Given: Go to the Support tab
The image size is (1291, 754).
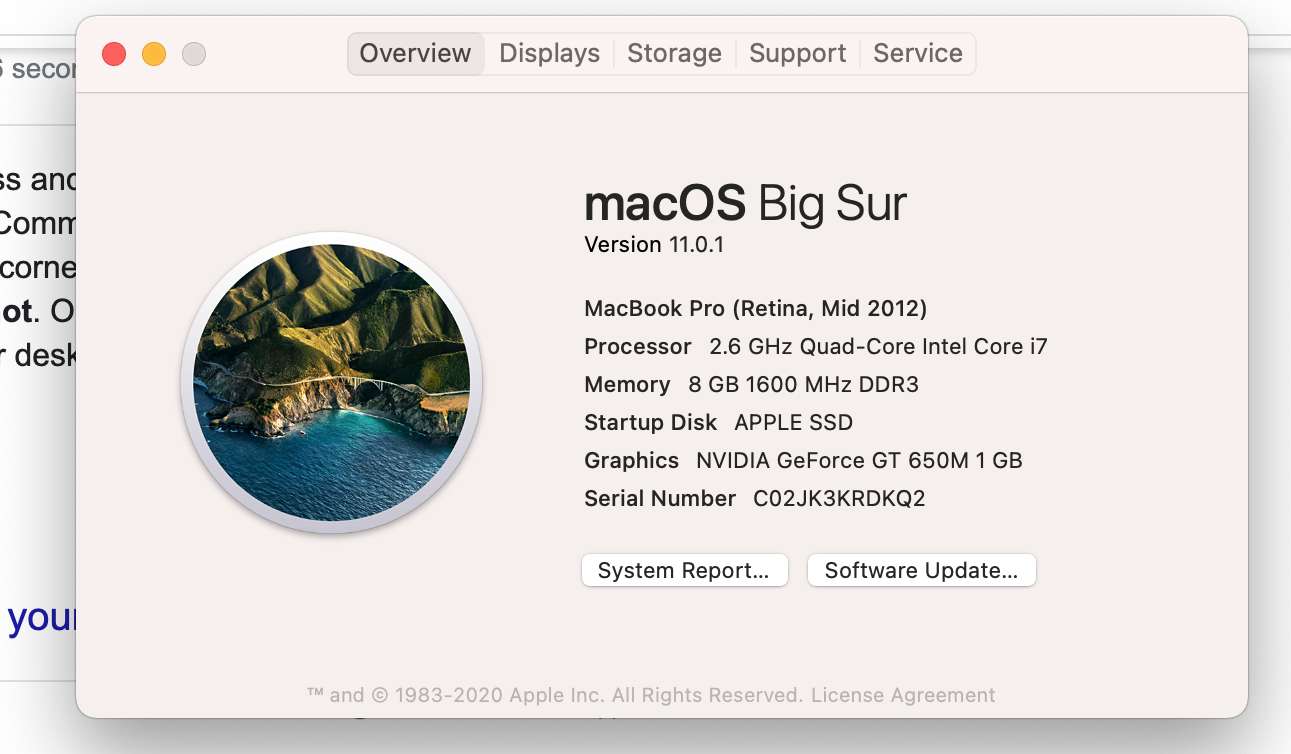Looking at the screenshot, I should (797, 54).
